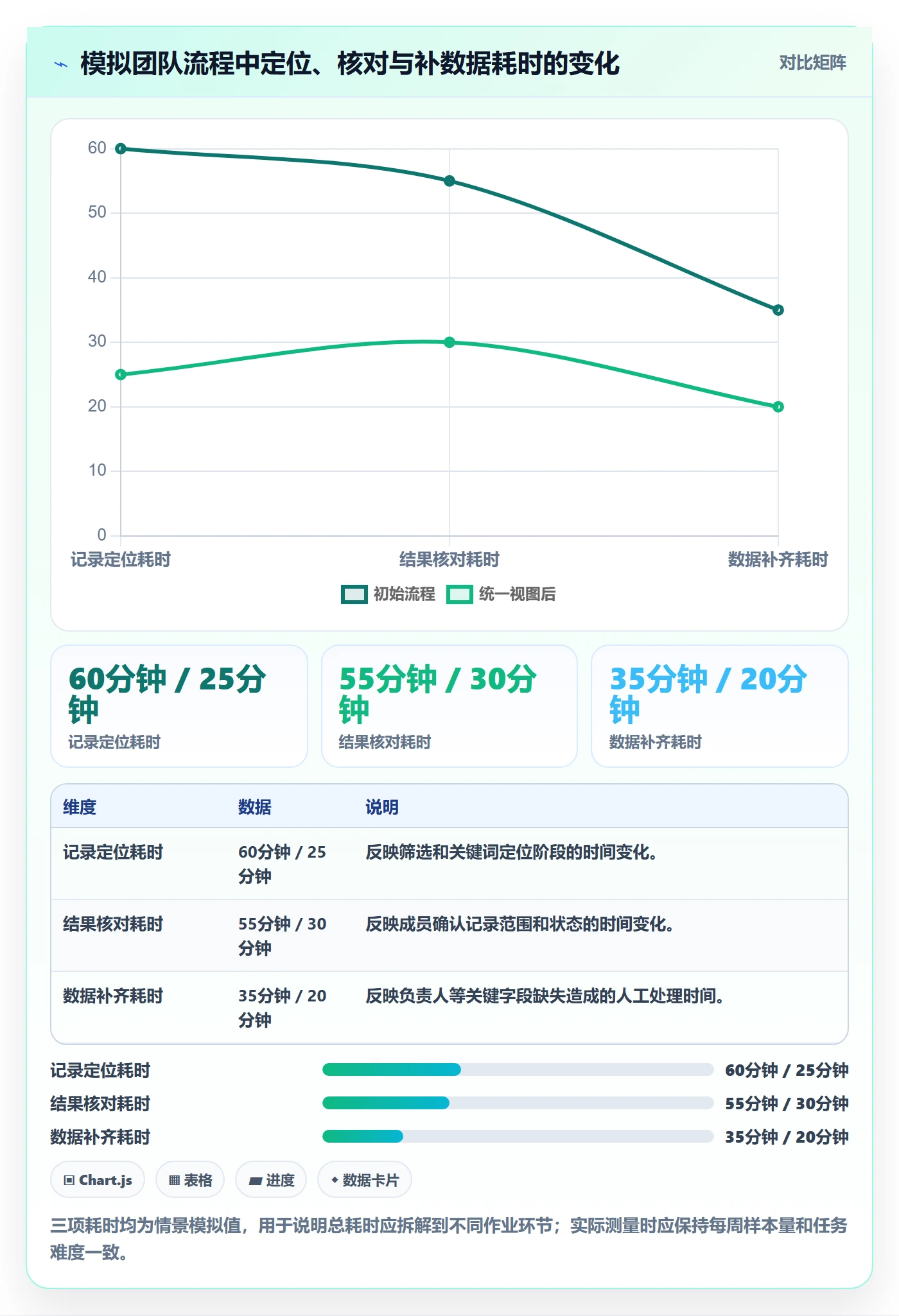Image resolution: width=899 pixels, height=1316 pixels.
Task: Click the y-axis label 60
Action: click(97, 148)
